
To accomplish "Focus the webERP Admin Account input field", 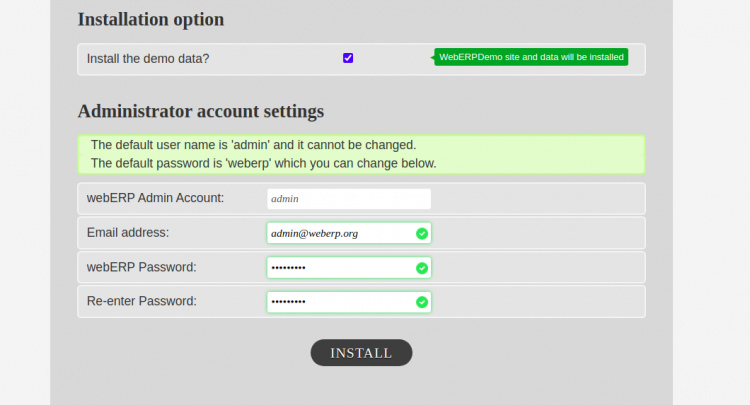I will pos(348,199).
